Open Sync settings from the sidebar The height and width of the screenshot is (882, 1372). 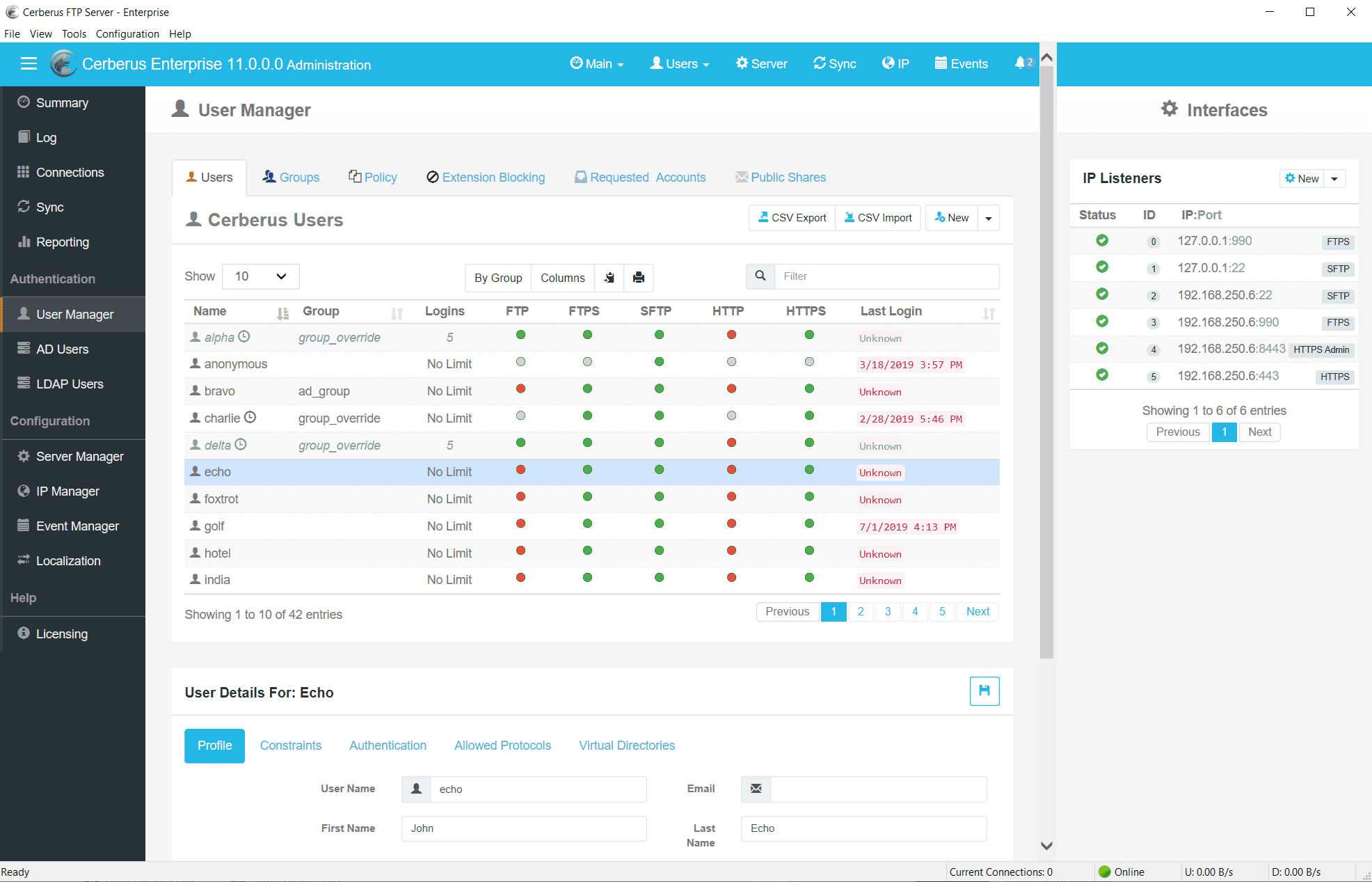[x=49, y=207]
